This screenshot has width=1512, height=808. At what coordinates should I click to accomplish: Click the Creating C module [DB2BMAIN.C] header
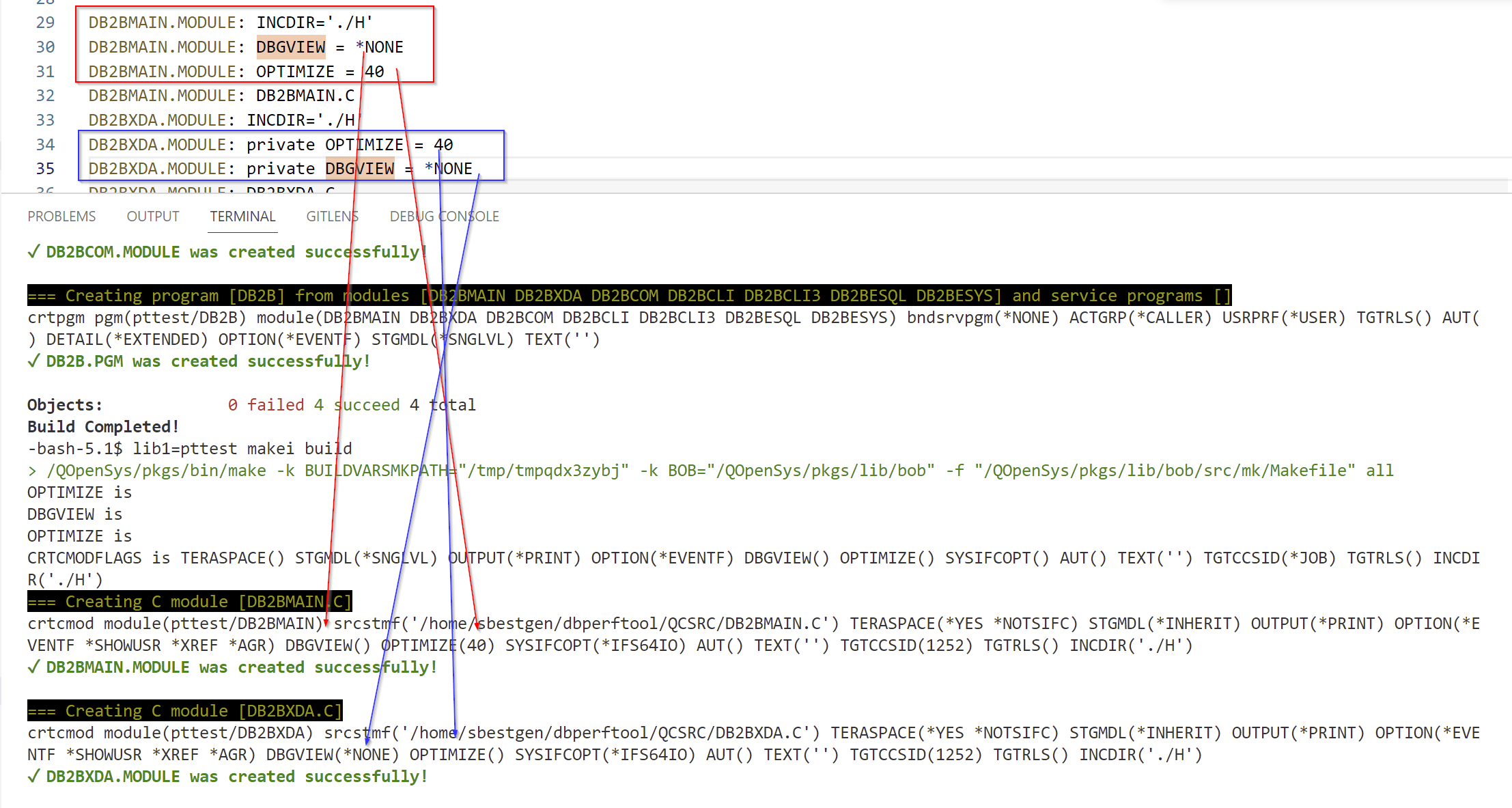click(x=189, y=601)
